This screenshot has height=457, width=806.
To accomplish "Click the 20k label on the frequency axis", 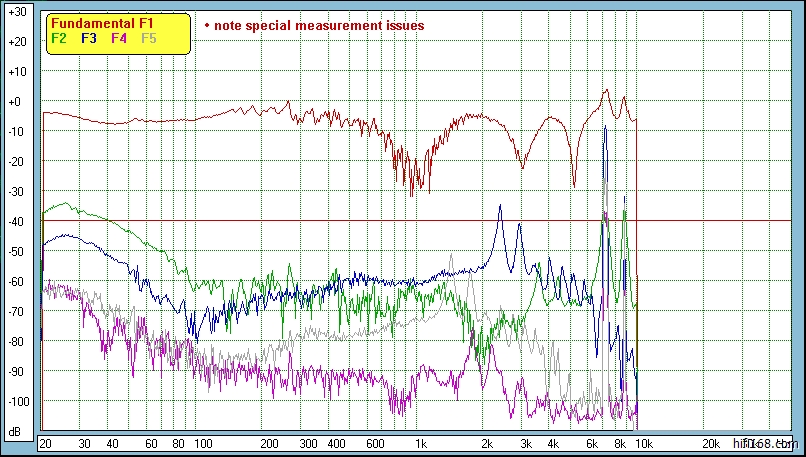I will [710, 443].
